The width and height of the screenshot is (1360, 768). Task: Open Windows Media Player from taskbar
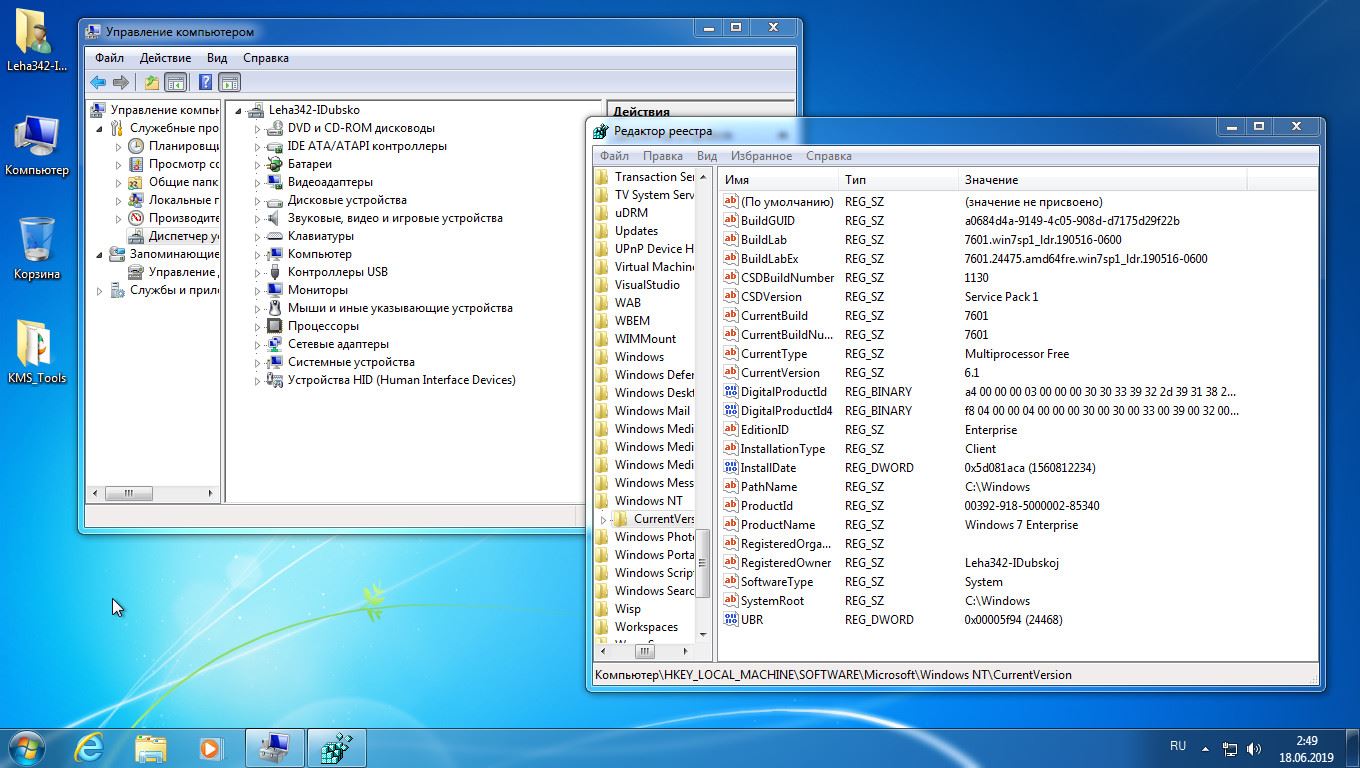(x=211, y=748)
